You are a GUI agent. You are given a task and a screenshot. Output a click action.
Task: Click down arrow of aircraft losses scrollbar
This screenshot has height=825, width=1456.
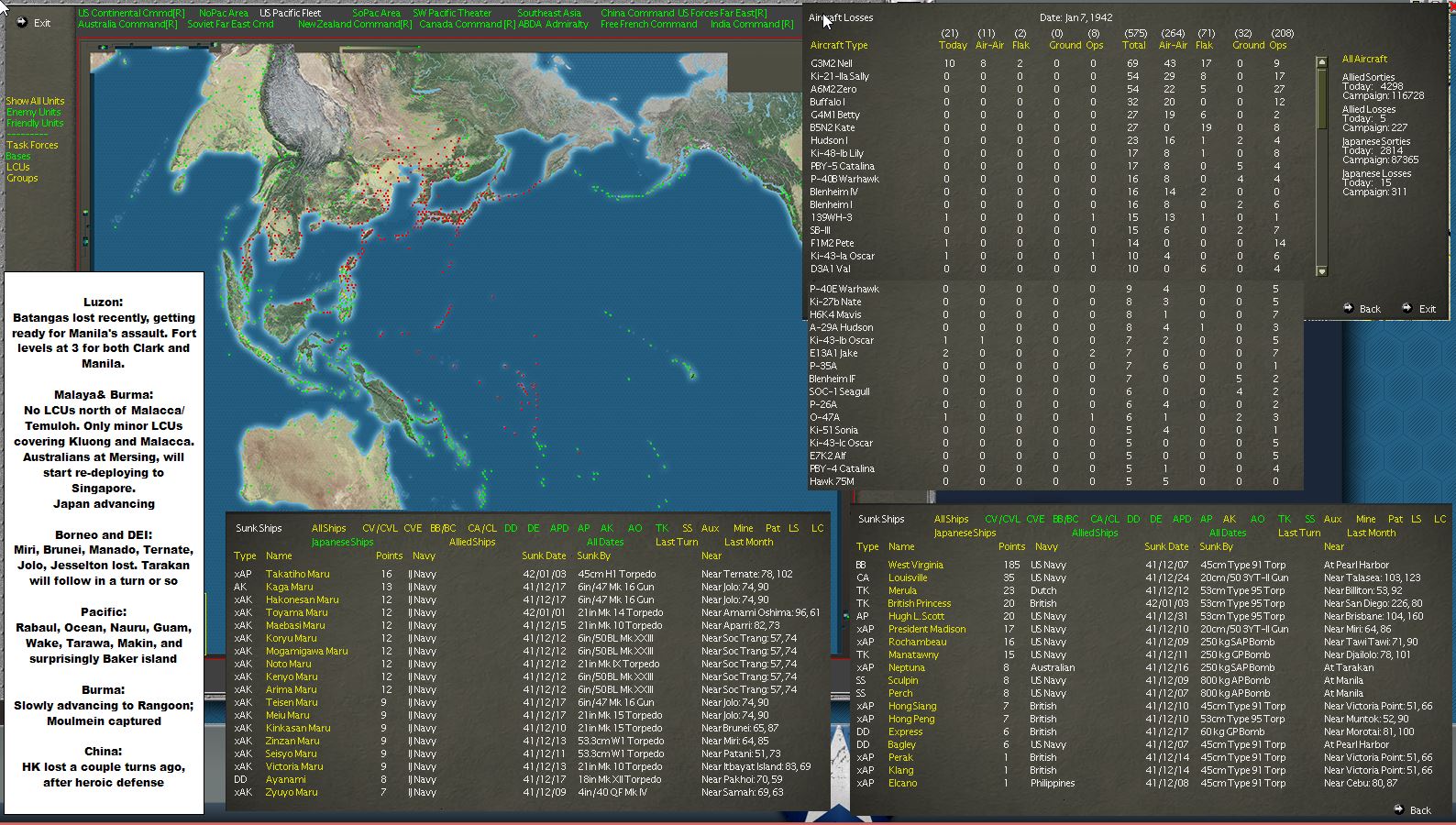[1321, 270]
